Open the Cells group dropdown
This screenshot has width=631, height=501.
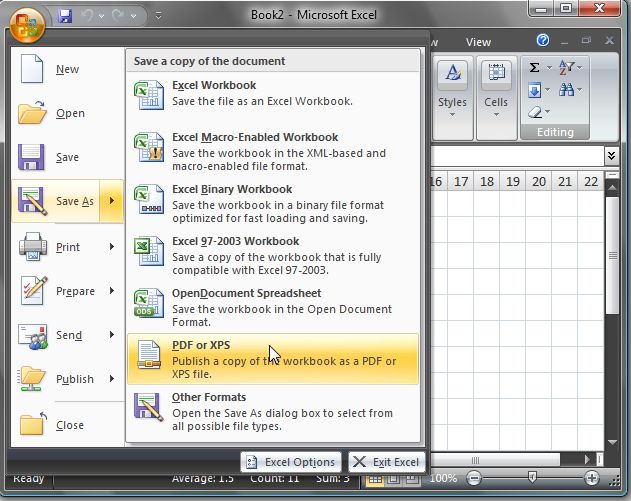click(x=496, y=98)
